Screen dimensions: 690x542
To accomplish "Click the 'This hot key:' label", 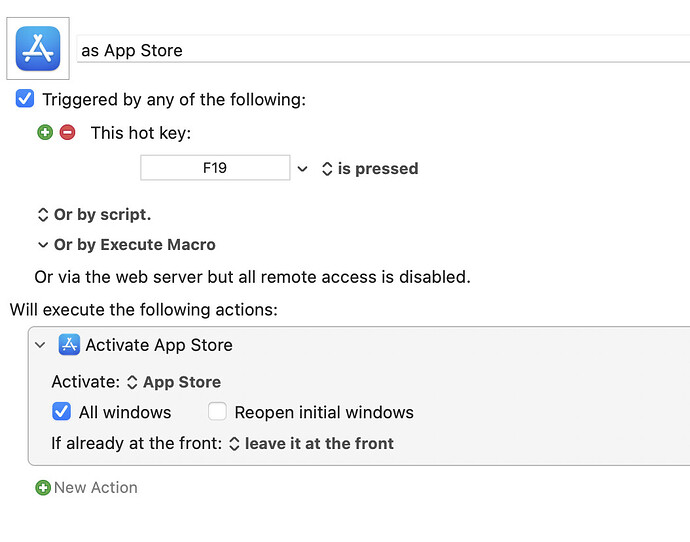I will [x=141, y=133].
